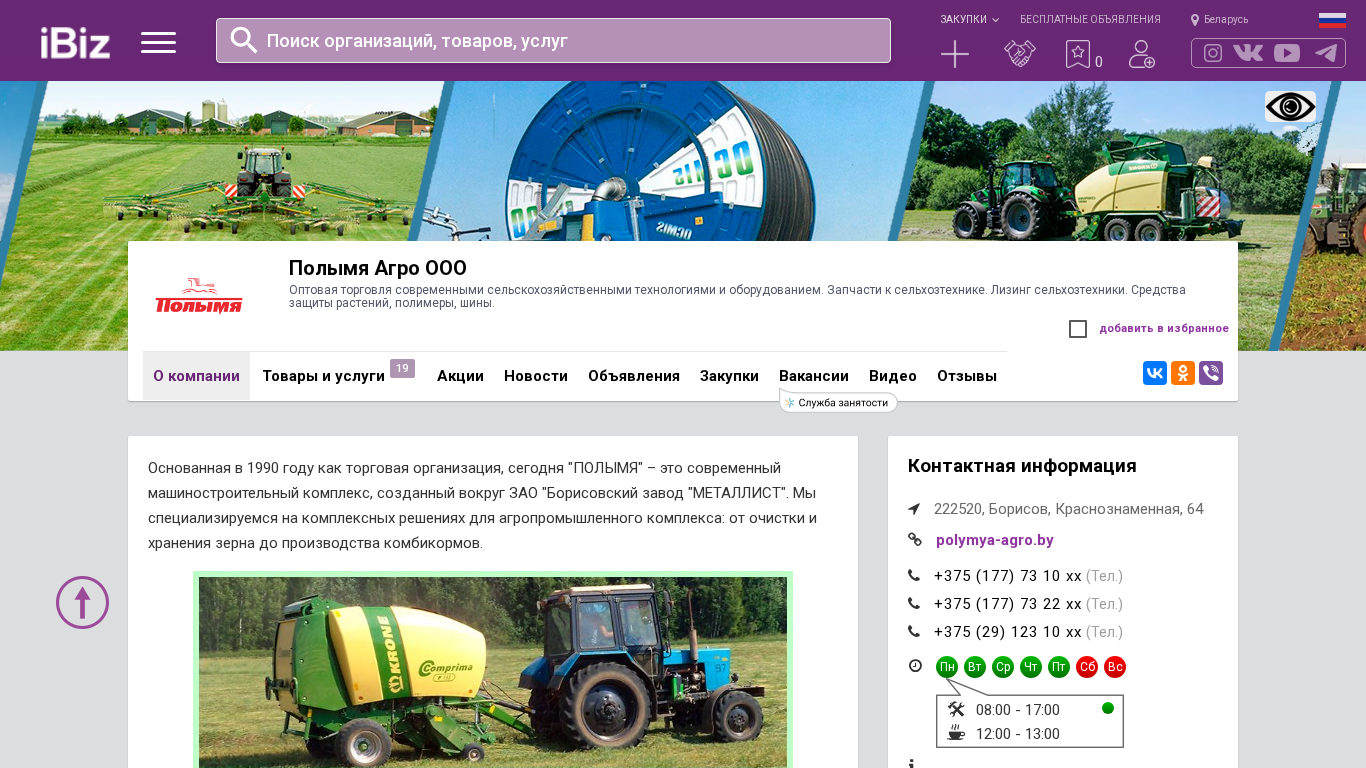Image resolution: width=1366 pixels, height=768 pixels.
Task: Click phone icon beside +375 (177) 73 22
Action: (x=914, y=604)
